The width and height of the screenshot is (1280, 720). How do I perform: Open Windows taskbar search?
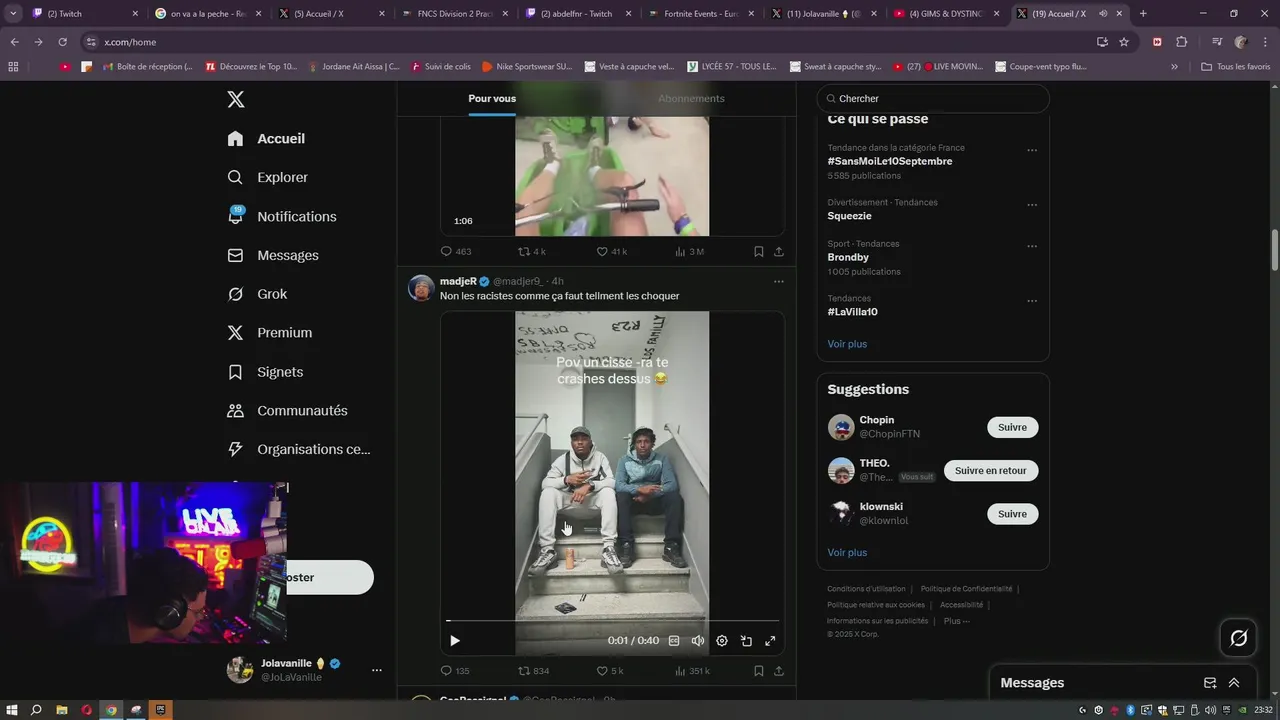click(x=36, y=710)
